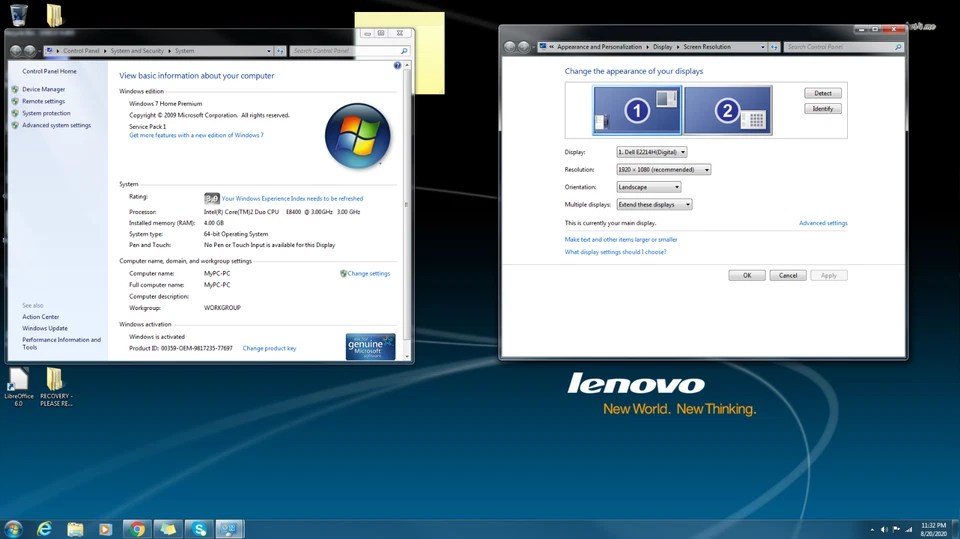Go back in Screen Resolution window

click(509, 47)
